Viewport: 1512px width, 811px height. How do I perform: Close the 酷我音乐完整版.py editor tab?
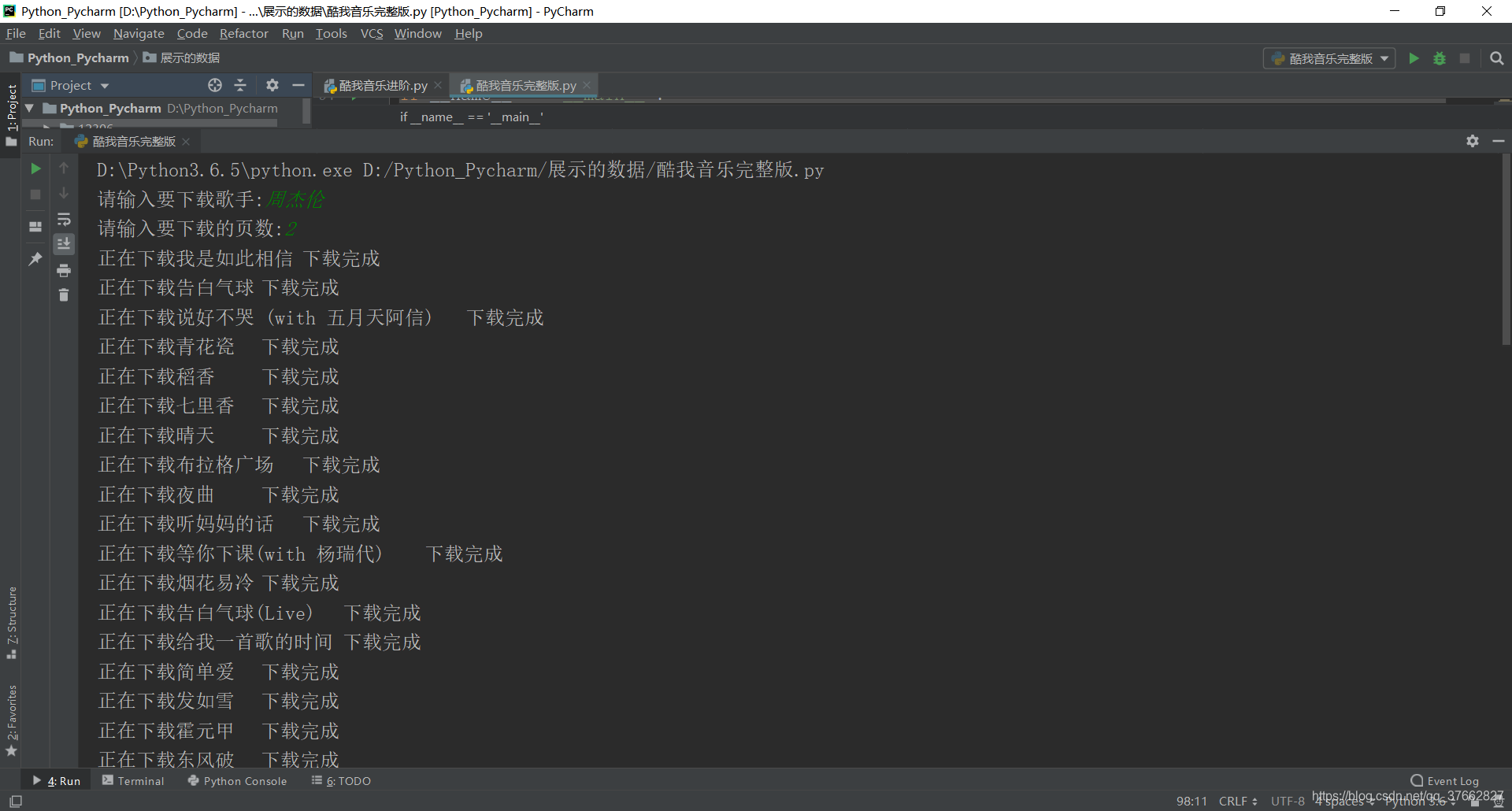587,85
